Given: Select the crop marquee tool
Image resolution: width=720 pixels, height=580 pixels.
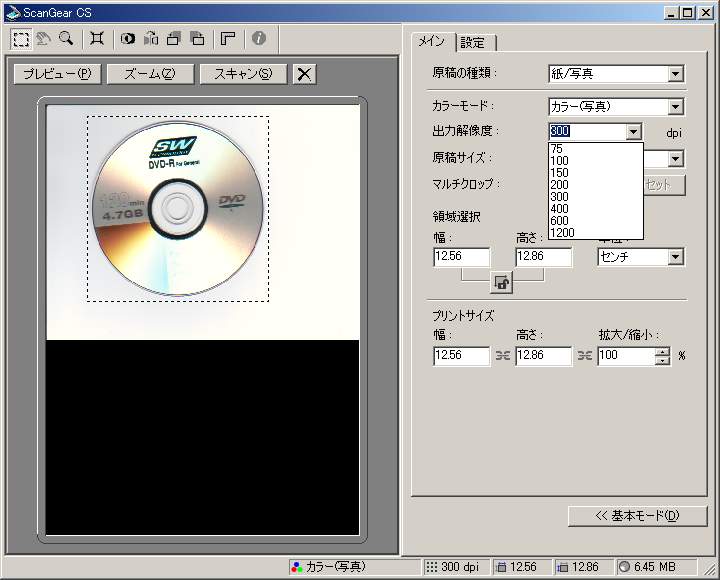Looking at the screenshot, I should click(x=21, y=39).
